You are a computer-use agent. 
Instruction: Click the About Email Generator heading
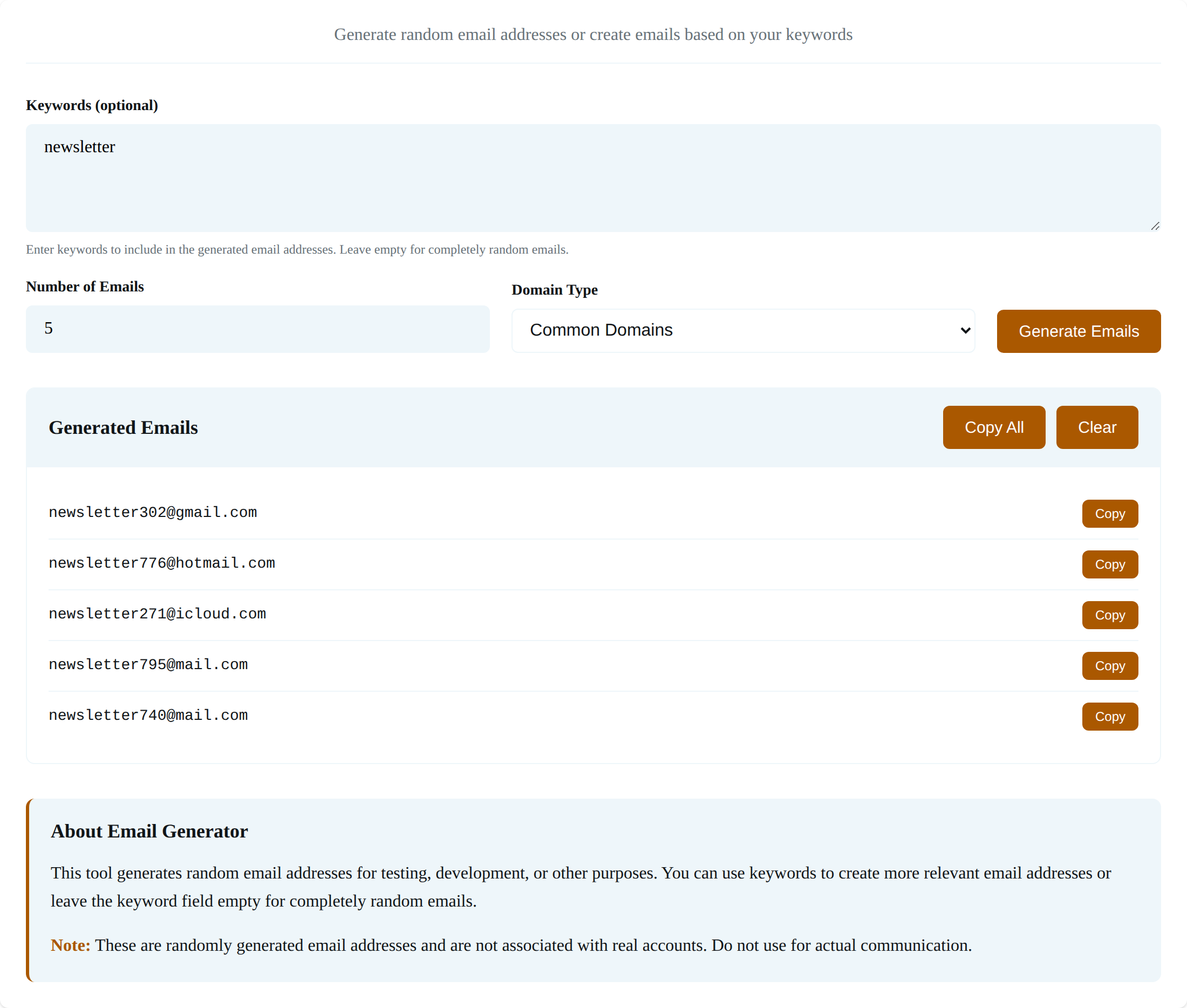pyautogui.click(x=149, y=831)
